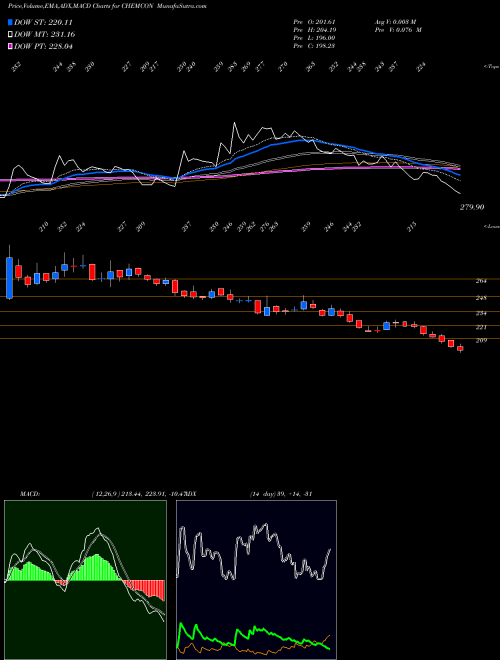
Task: Click the last red candlestick on the right
Action: pyautogui.click(x=460, y=348)
